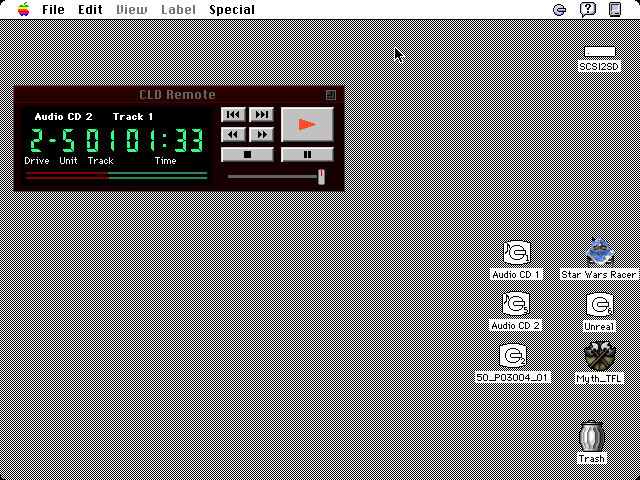Select the Audio CD 2 disc icon
The width and height of the screenshot is (640, 480).
coord(516,304)
